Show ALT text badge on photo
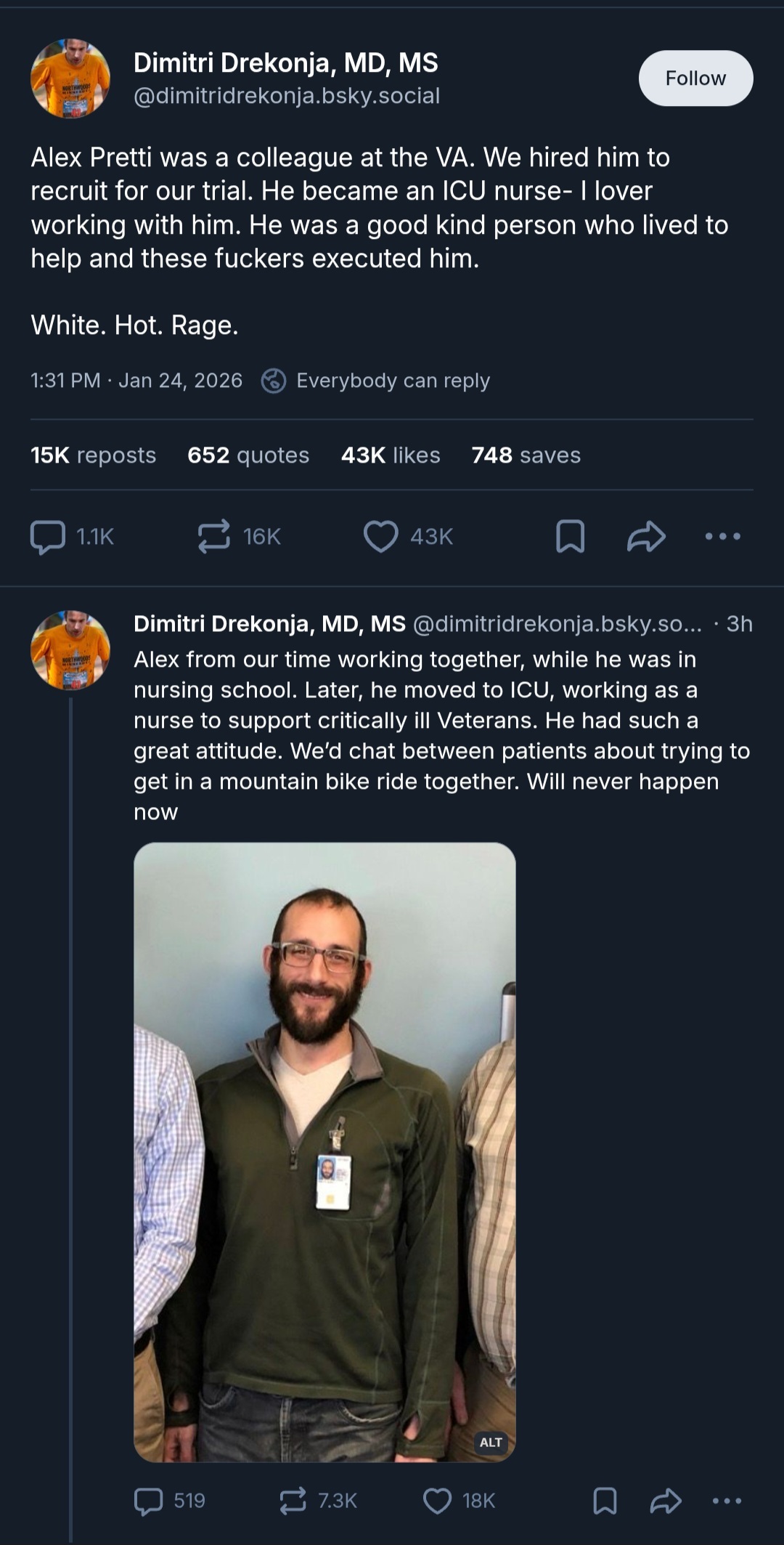784x1545 pixels. point(491,1443)
